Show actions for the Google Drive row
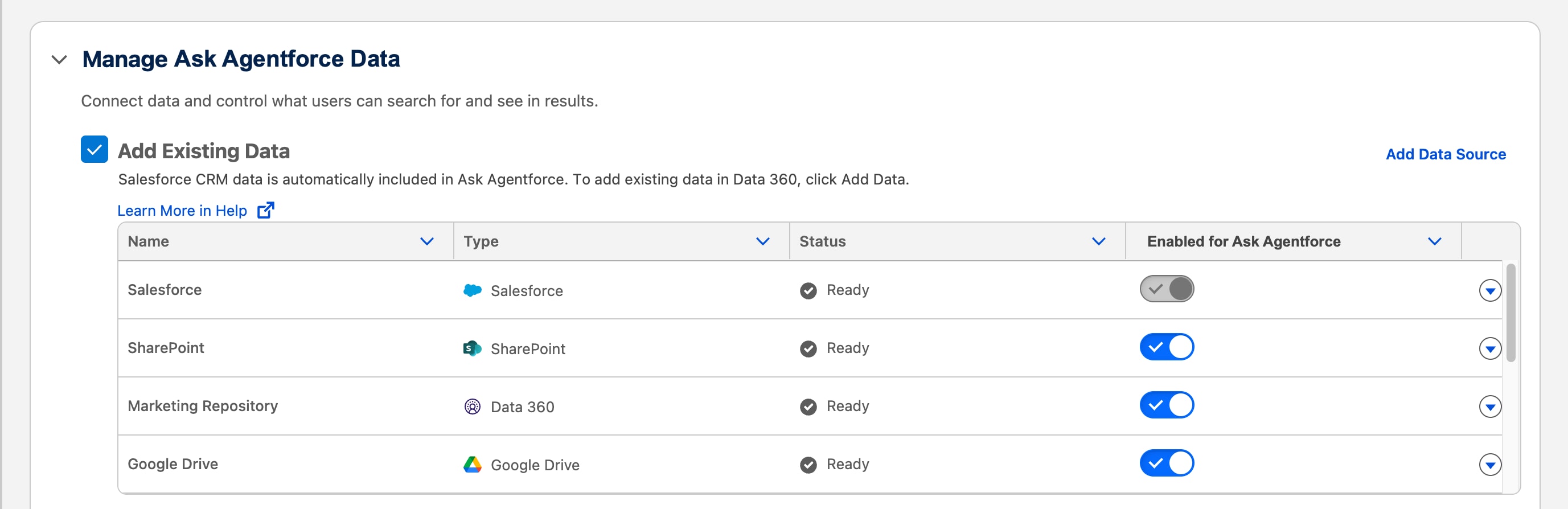 (1490, 465)
